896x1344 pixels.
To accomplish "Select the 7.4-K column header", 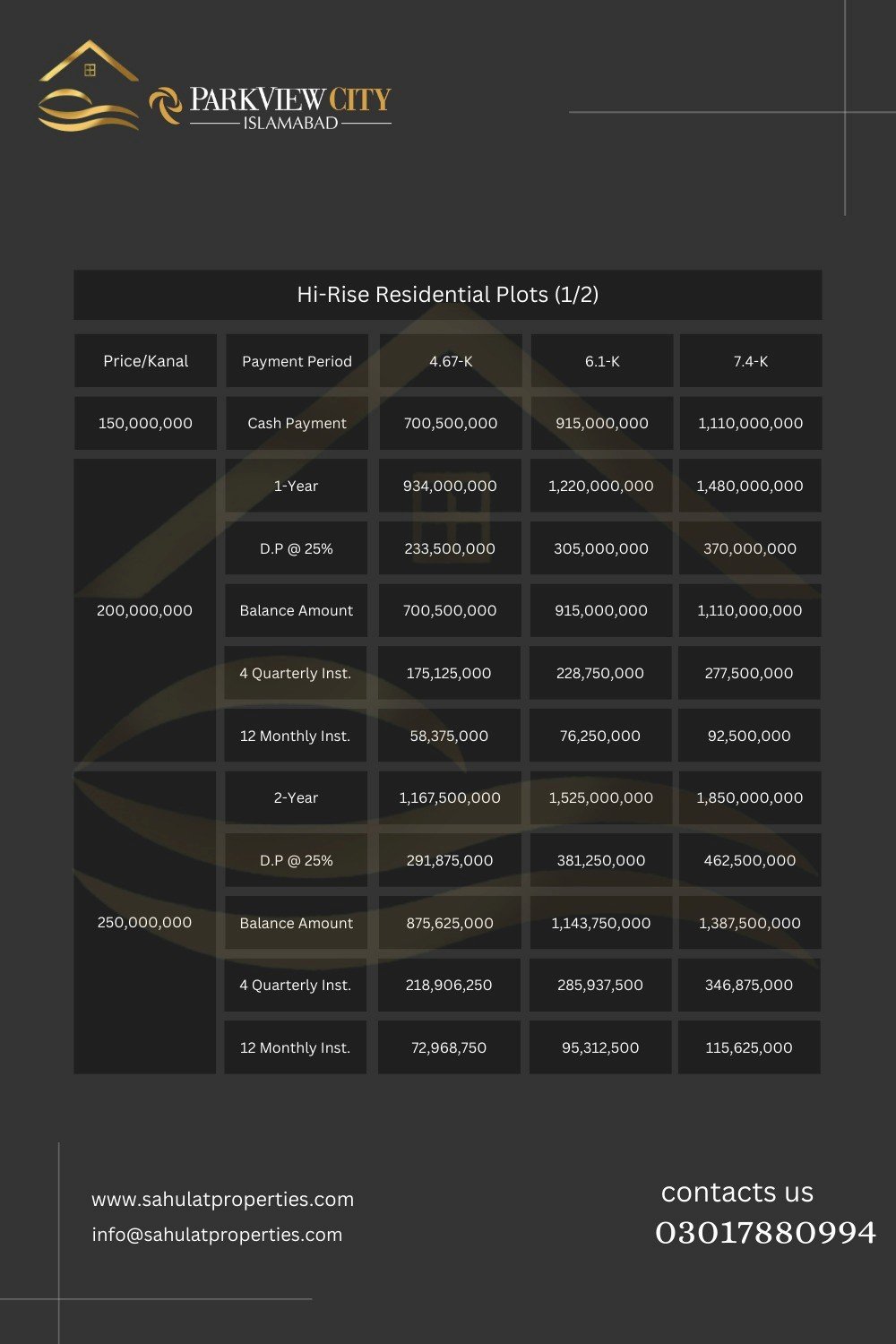I will [x=751, y=361].
